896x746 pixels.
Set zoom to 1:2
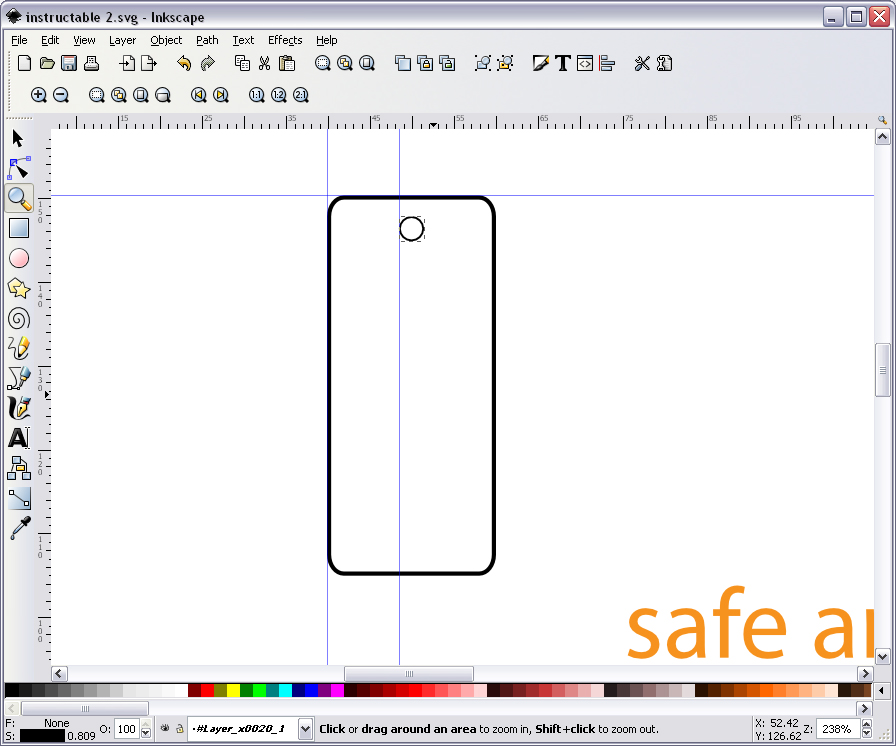click(x=279, y=95)
